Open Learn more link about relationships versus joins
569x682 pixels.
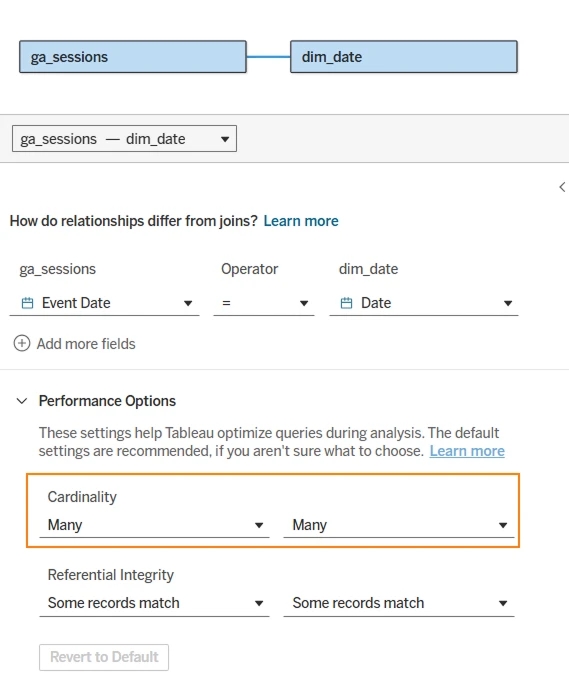tap(301, 221)
